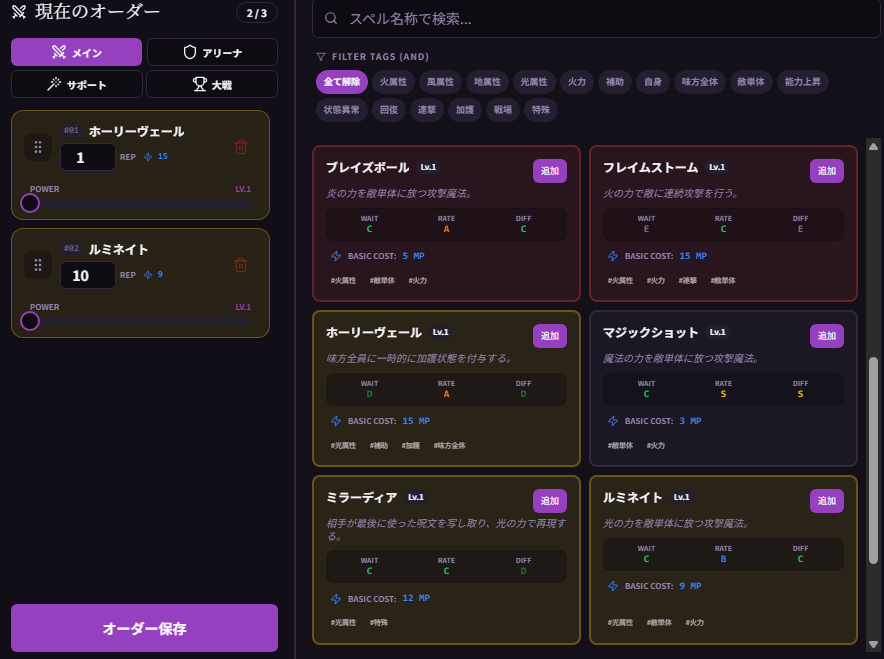Viewport: 884px width, 659px height.
Task: Click the trash icon on the ホーリーヴェール order card
Action: tap(240, 146)
